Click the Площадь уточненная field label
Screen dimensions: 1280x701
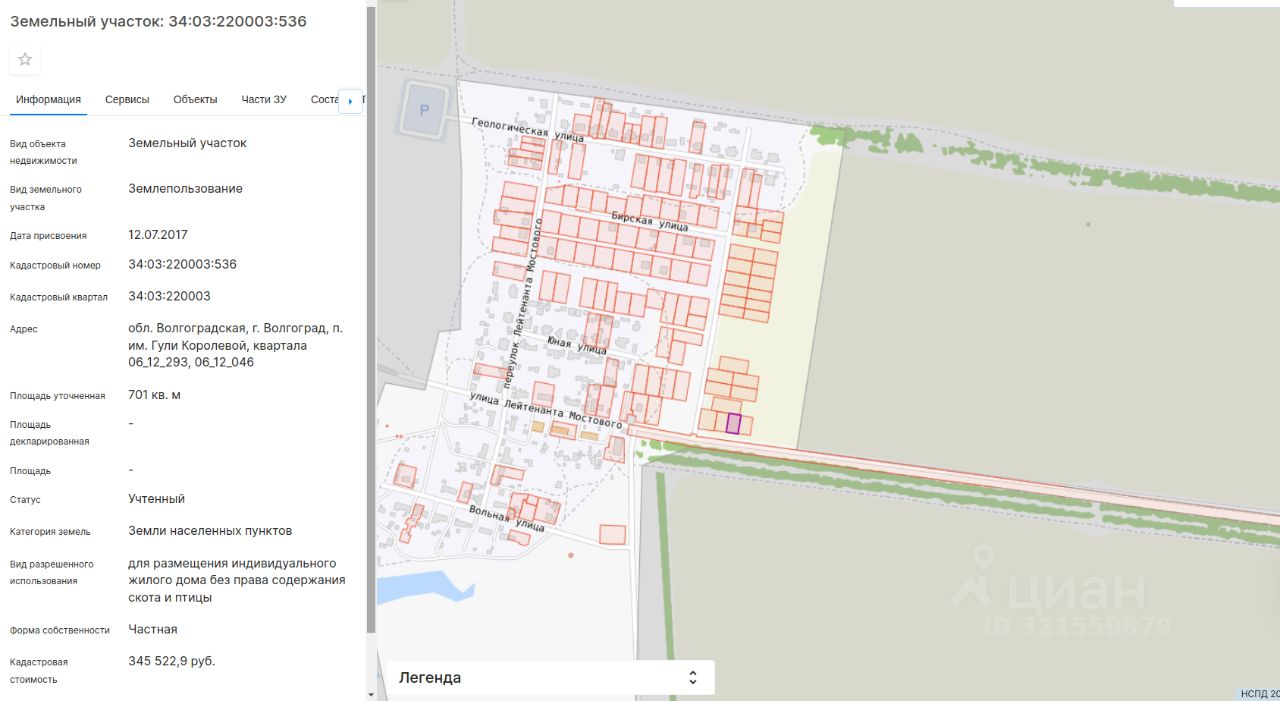coord(57,396)
